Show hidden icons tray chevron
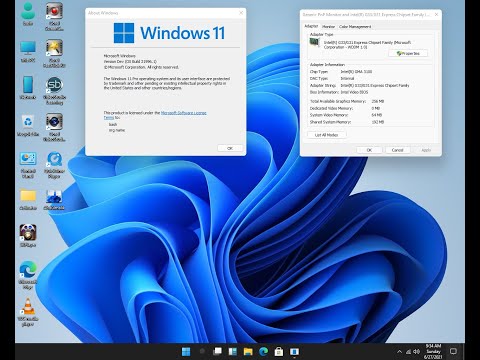480x360 pixels. [x=399, y=352]
